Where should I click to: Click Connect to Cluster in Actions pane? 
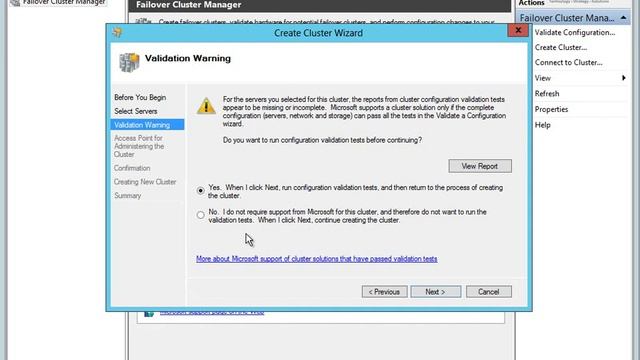click(569, 63)
